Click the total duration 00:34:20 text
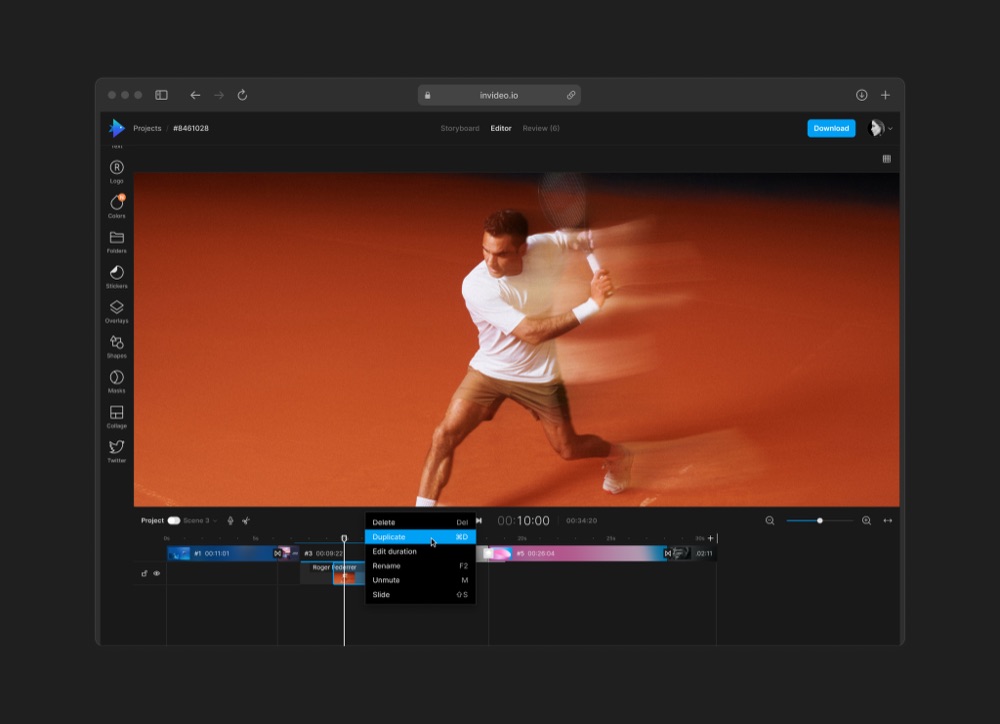This screenshot has height=724, width=1000. click(x=582, y=521)
